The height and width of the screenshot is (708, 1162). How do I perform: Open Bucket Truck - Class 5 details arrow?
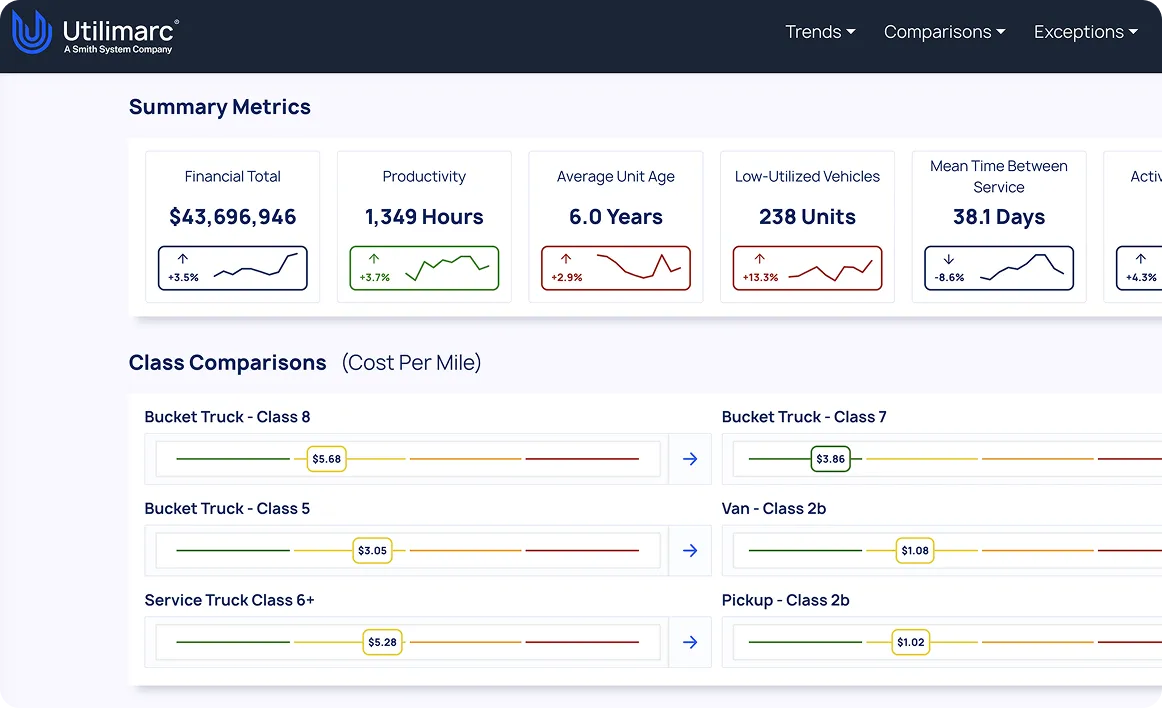pos(690,551)
